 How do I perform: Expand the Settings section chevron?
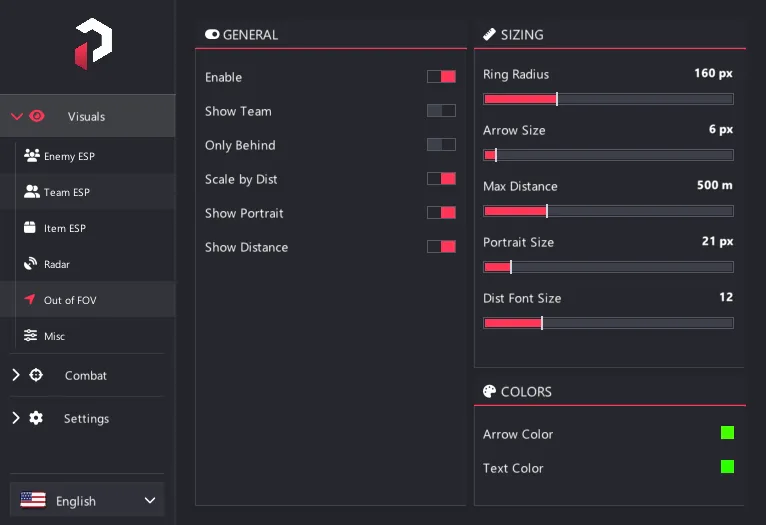coord(16,418)
